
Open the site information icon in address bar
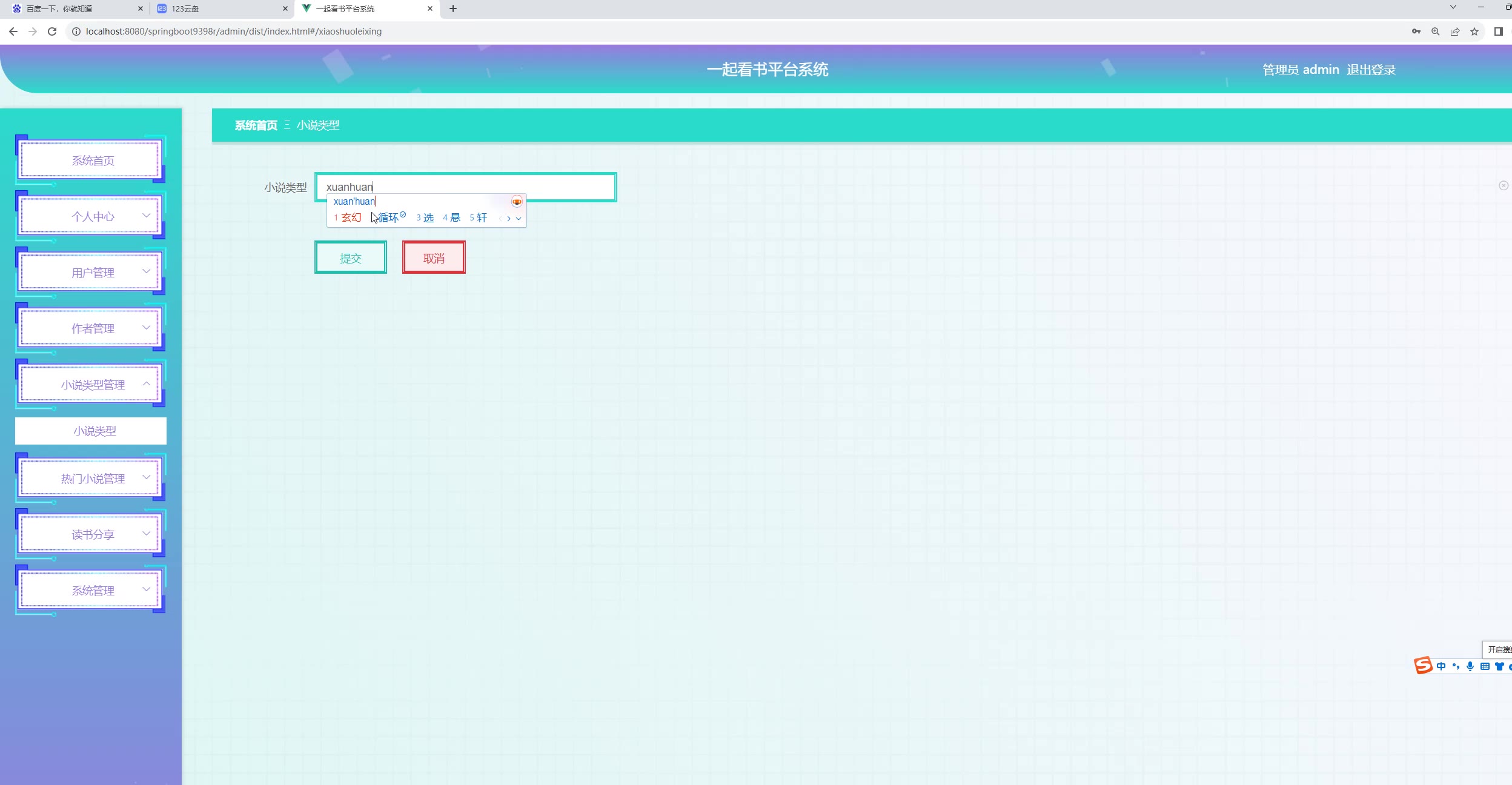click(76, 31)
